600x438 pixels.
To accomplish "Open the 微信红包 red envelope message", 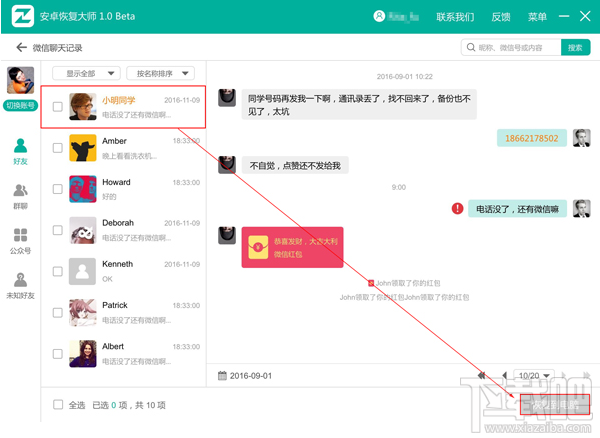I will tap(292, 247).
